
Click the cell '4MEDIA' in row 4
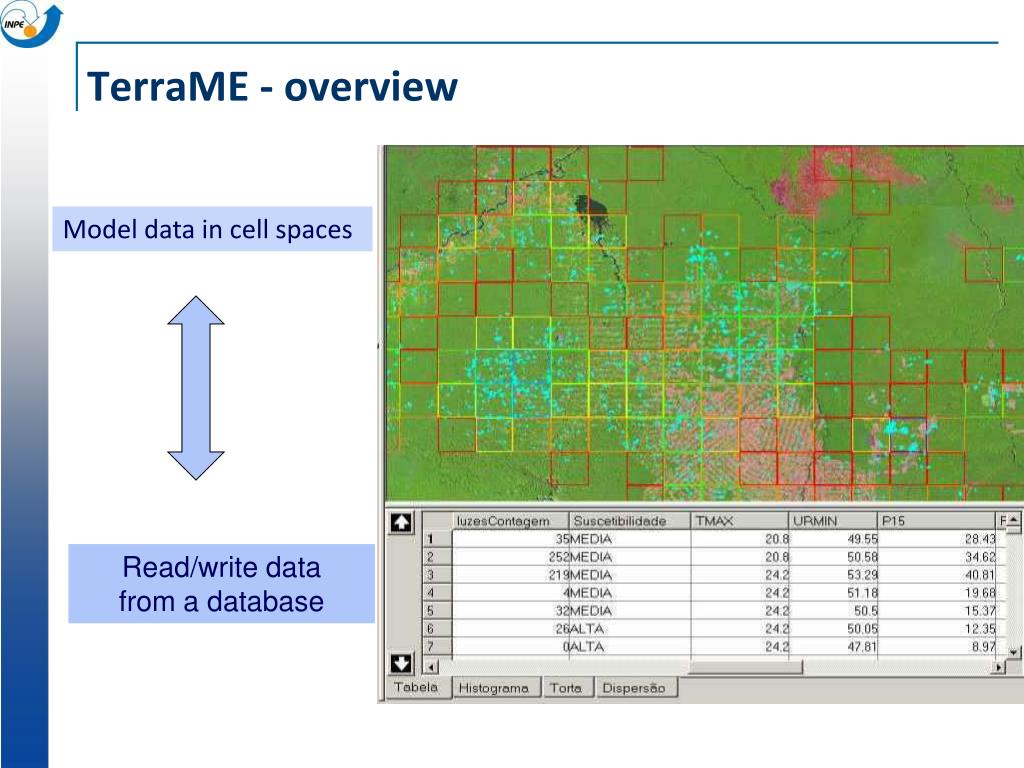(x=587, y=593)
